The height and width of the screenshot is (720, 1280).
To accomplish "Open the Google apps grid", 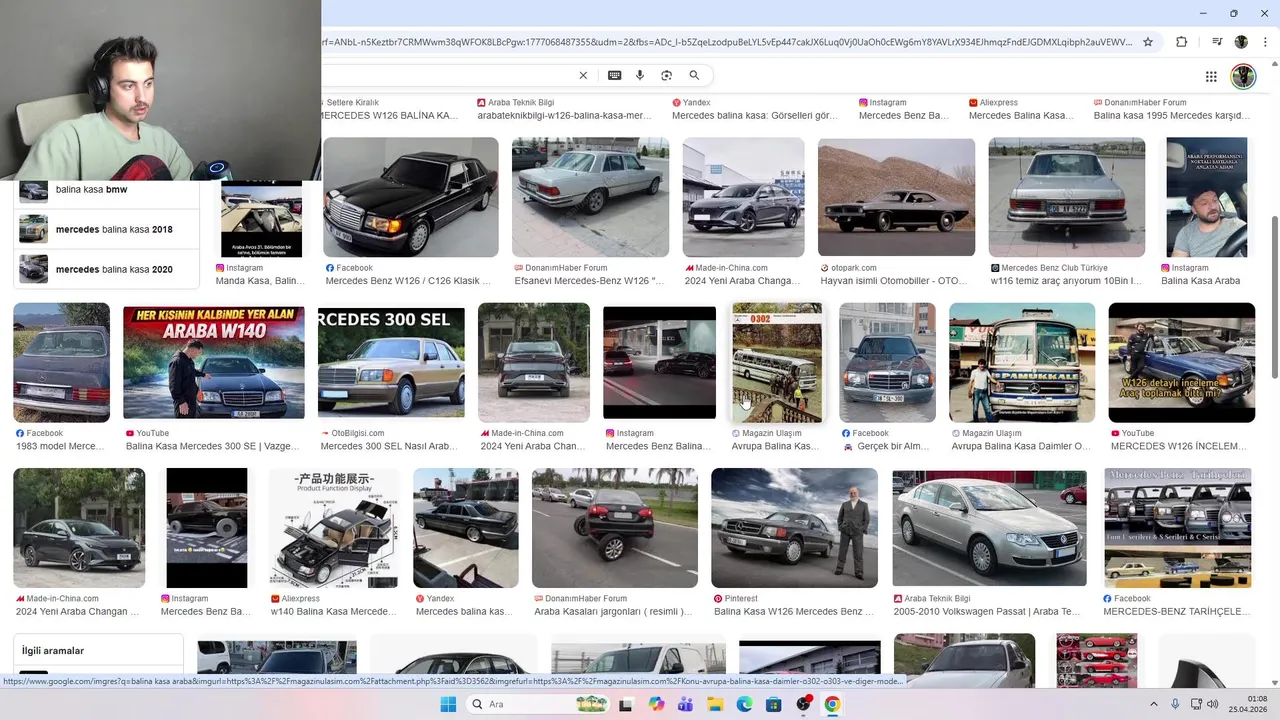I will point(1211,76).
